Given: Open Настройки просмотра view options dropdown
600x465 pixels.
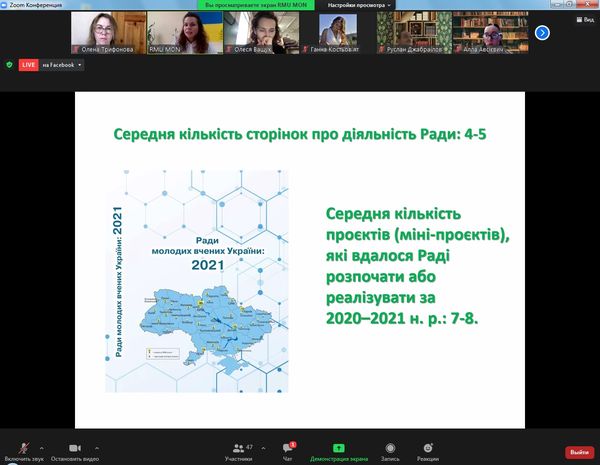Looking at the screenshot, I should [360, 6].
